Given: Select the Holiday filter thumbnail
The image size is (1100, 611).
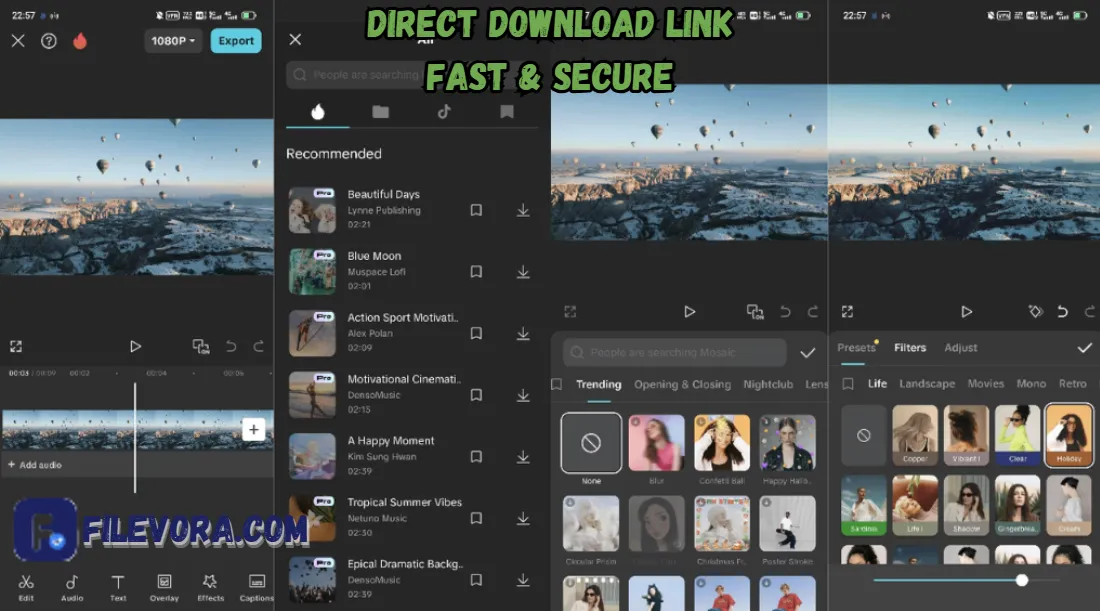Looking at the screenshot, I should 1069,434.
